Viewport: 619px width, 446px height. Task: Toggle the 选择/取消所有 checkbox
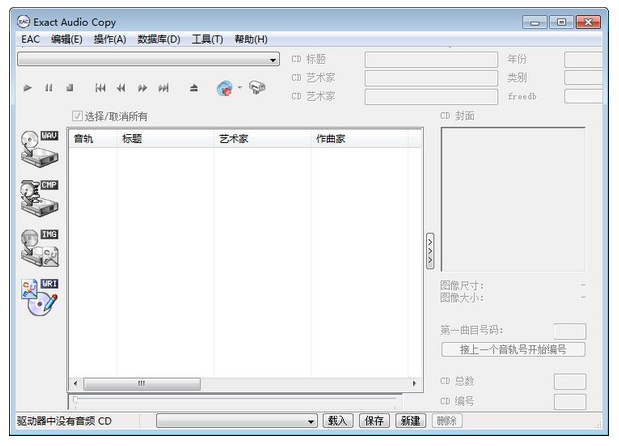(77, 116)
